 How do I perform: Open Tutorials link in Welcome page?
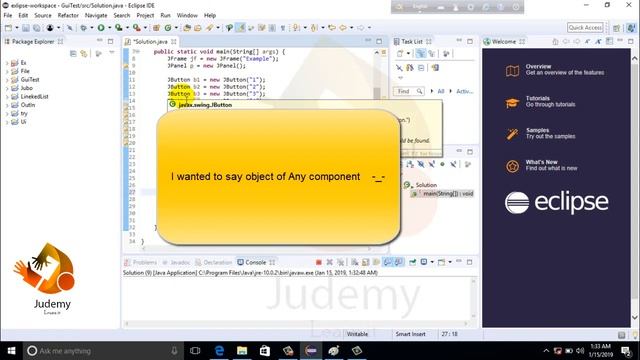[x=538, y=98]
